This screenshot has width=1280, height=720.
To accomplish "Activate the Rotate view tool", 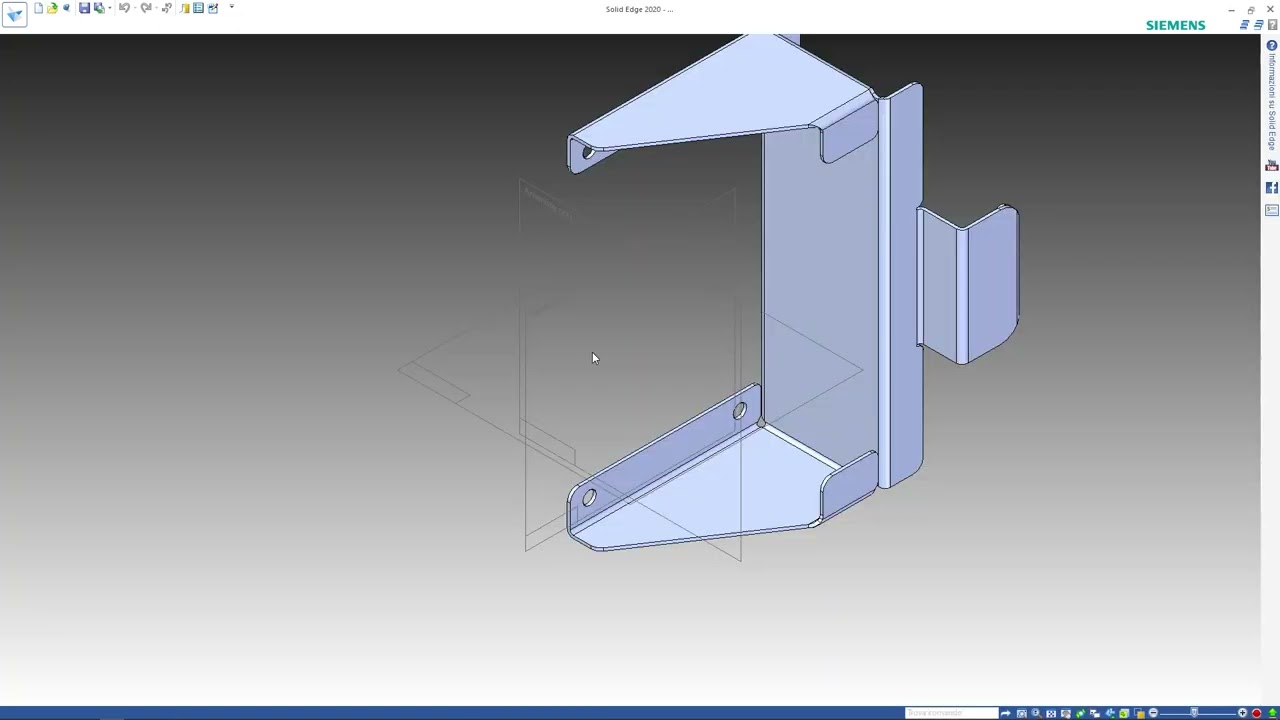I will pyautogui.click(x=1080, y=713).
